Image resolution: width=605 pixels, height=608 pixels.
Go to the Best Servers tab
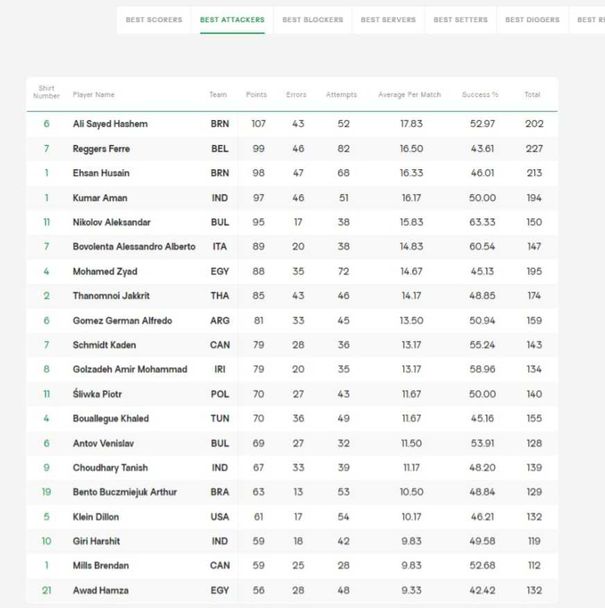pyautogui.click(x=389, y=20)
